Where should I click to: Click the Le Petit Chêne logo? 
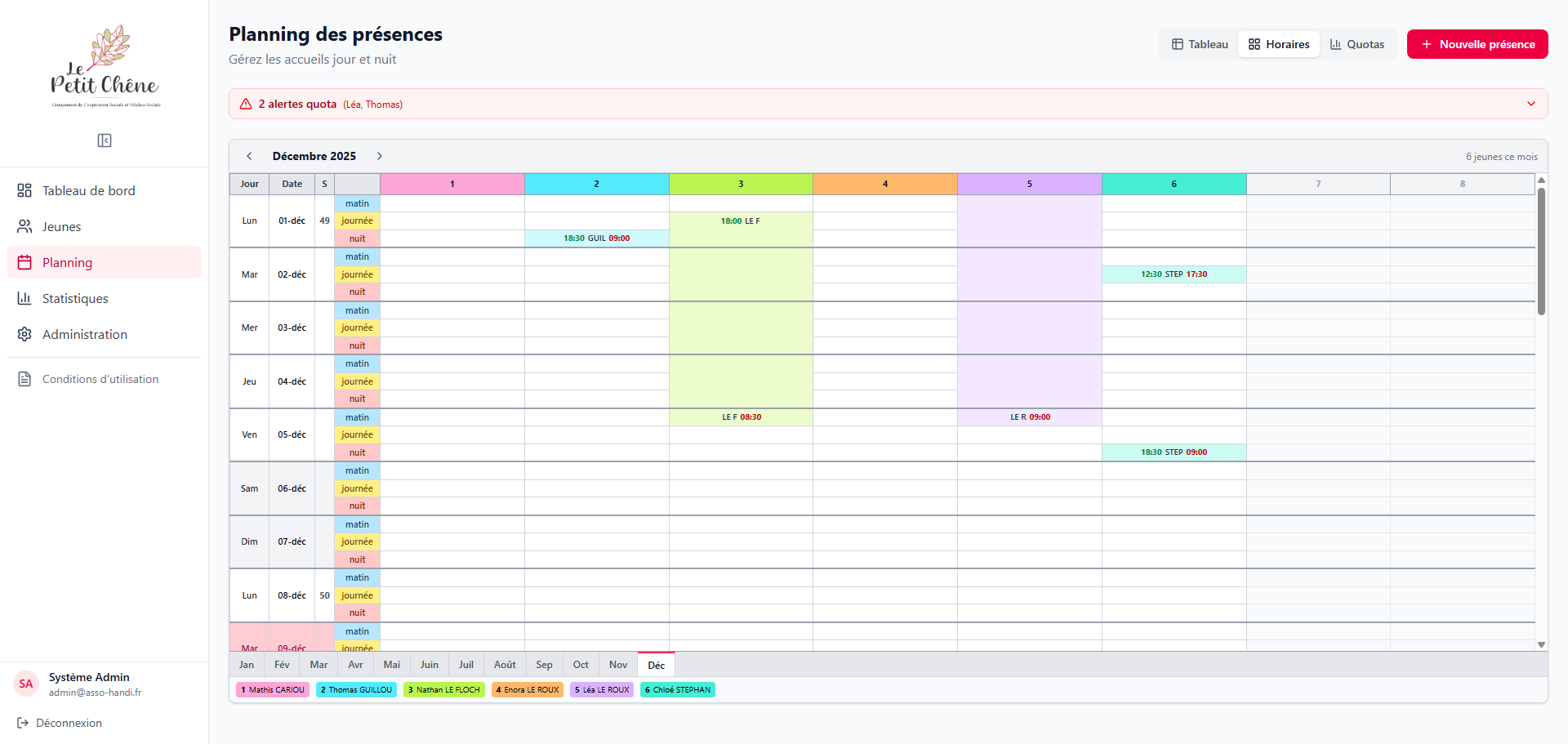(x=105, y=67)
